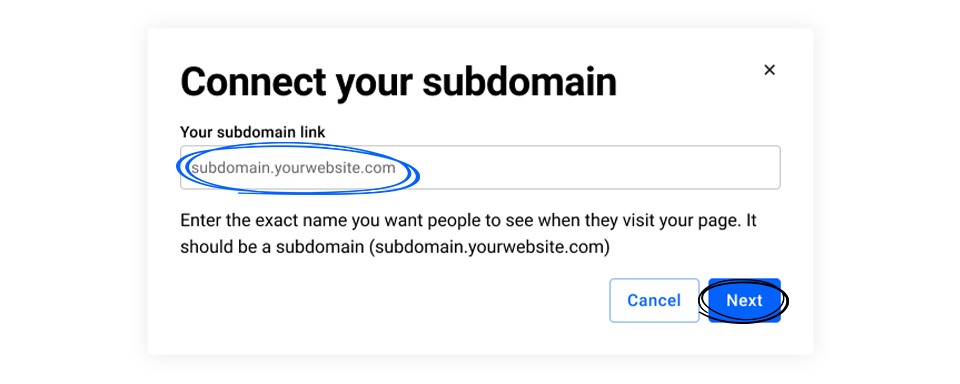960x384 pixels.
Task: Click the outlined Cancel button beside Next
Action: tap(654, 300)
